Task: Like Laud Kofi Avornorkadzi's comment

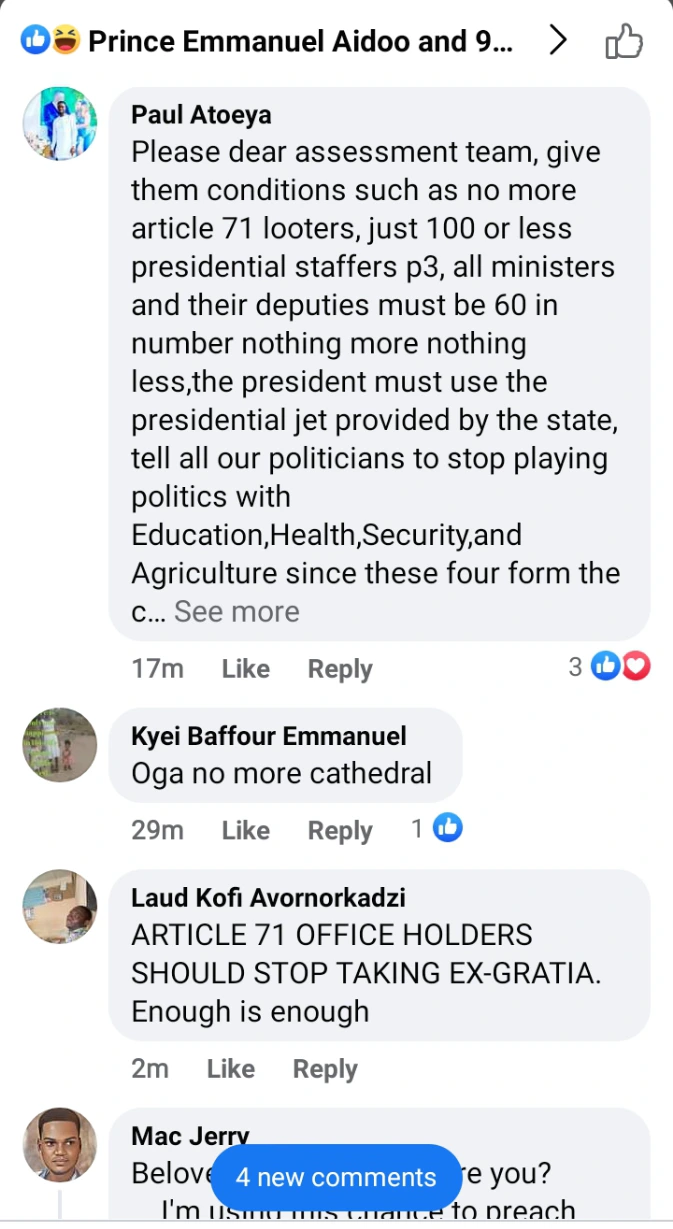Action: (x=230, y=1069)
